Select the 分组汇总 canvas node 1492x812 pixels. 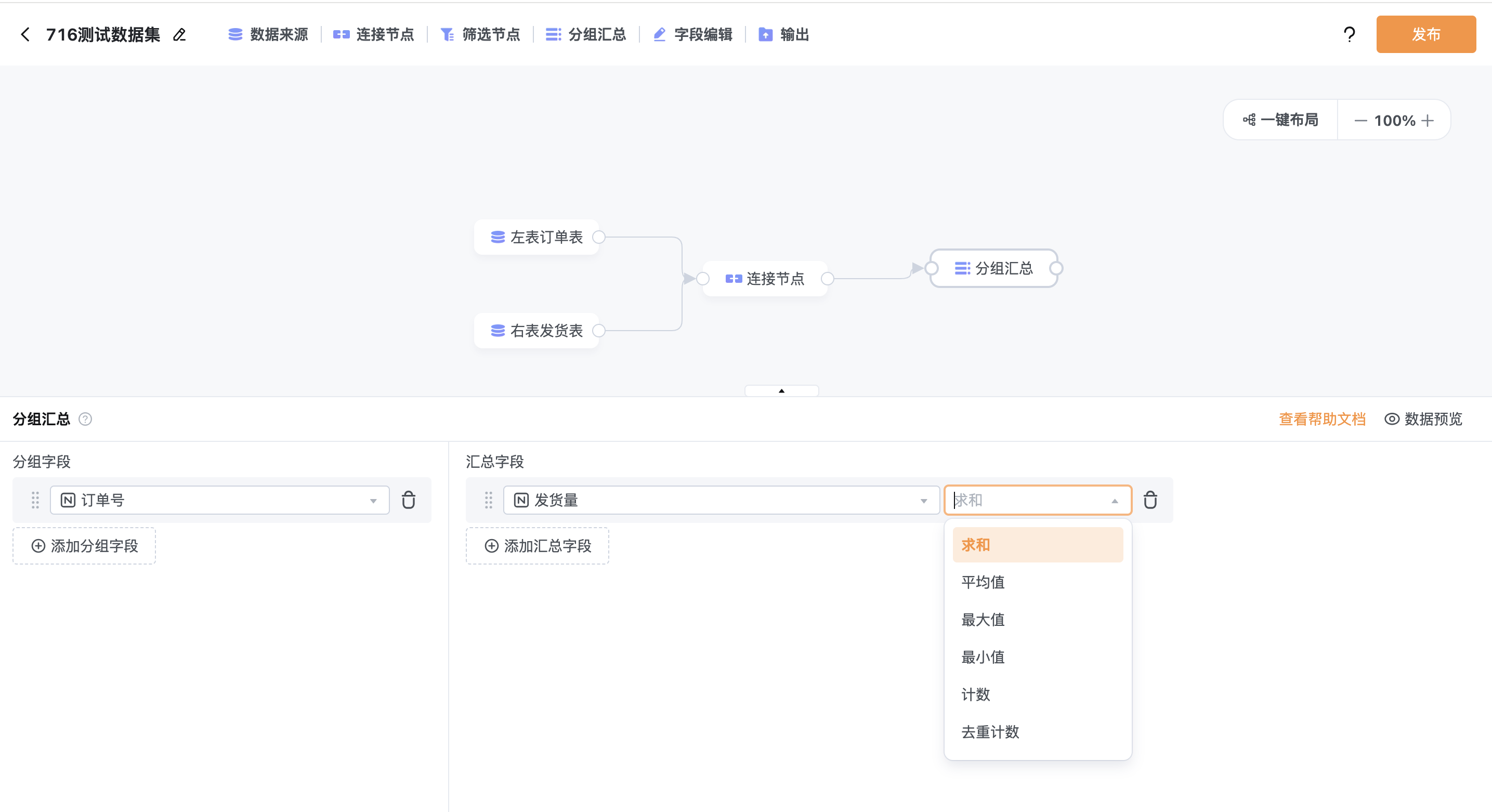point(994,268)
